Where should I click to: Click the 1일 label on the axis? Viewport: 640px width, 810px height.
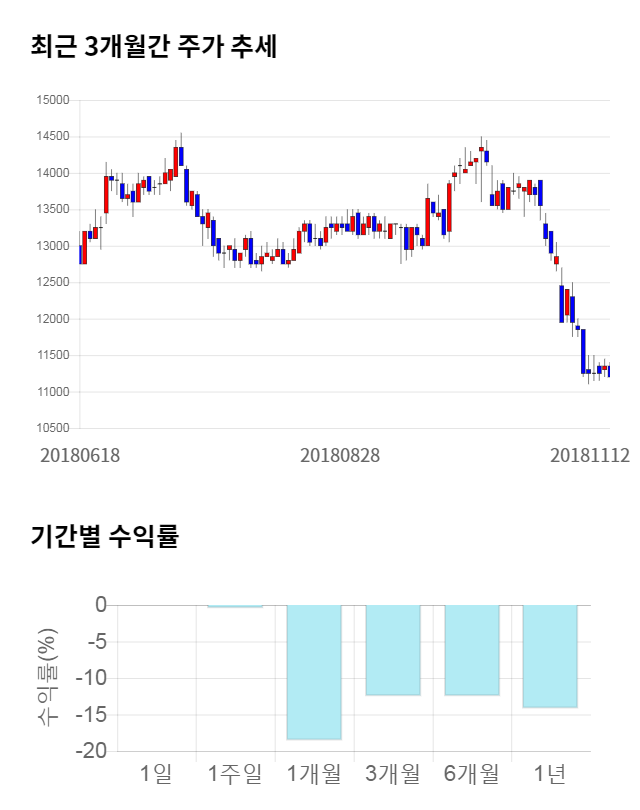(x=156, y=773)
